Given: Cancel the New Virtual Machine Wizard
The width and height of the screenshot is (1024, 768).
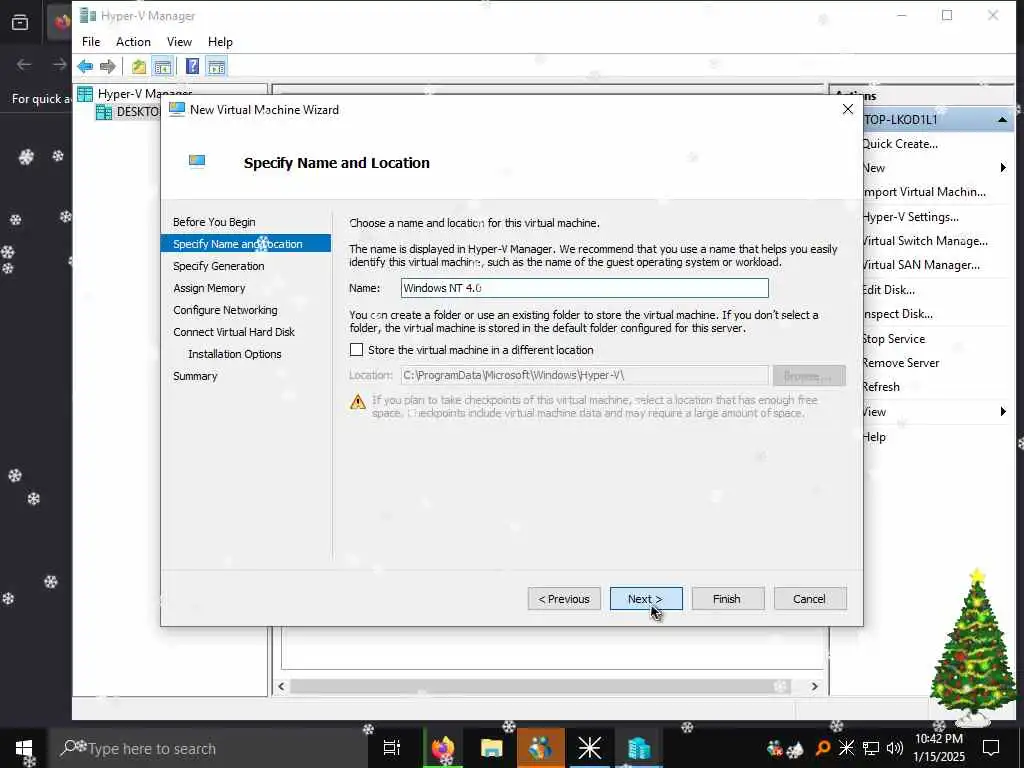Looking at the screenshot, I should 810,599.
